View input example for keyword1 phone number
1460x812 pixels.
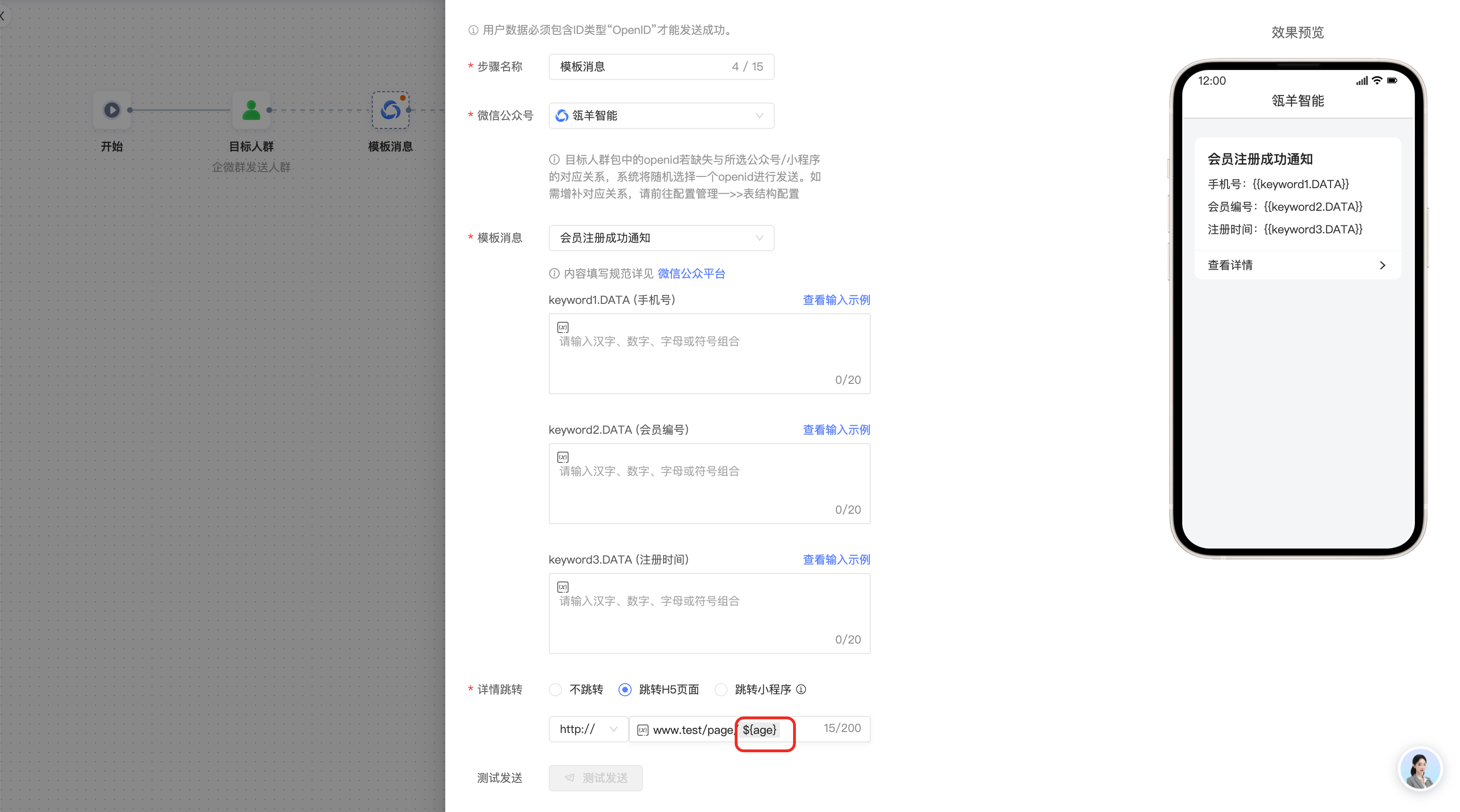tap(836, 300)
